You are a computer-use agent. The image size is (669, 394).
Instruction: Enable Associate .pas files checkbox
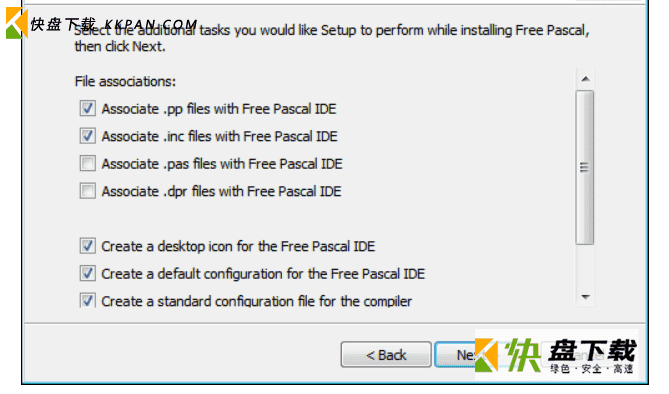[x=87, y=163]
